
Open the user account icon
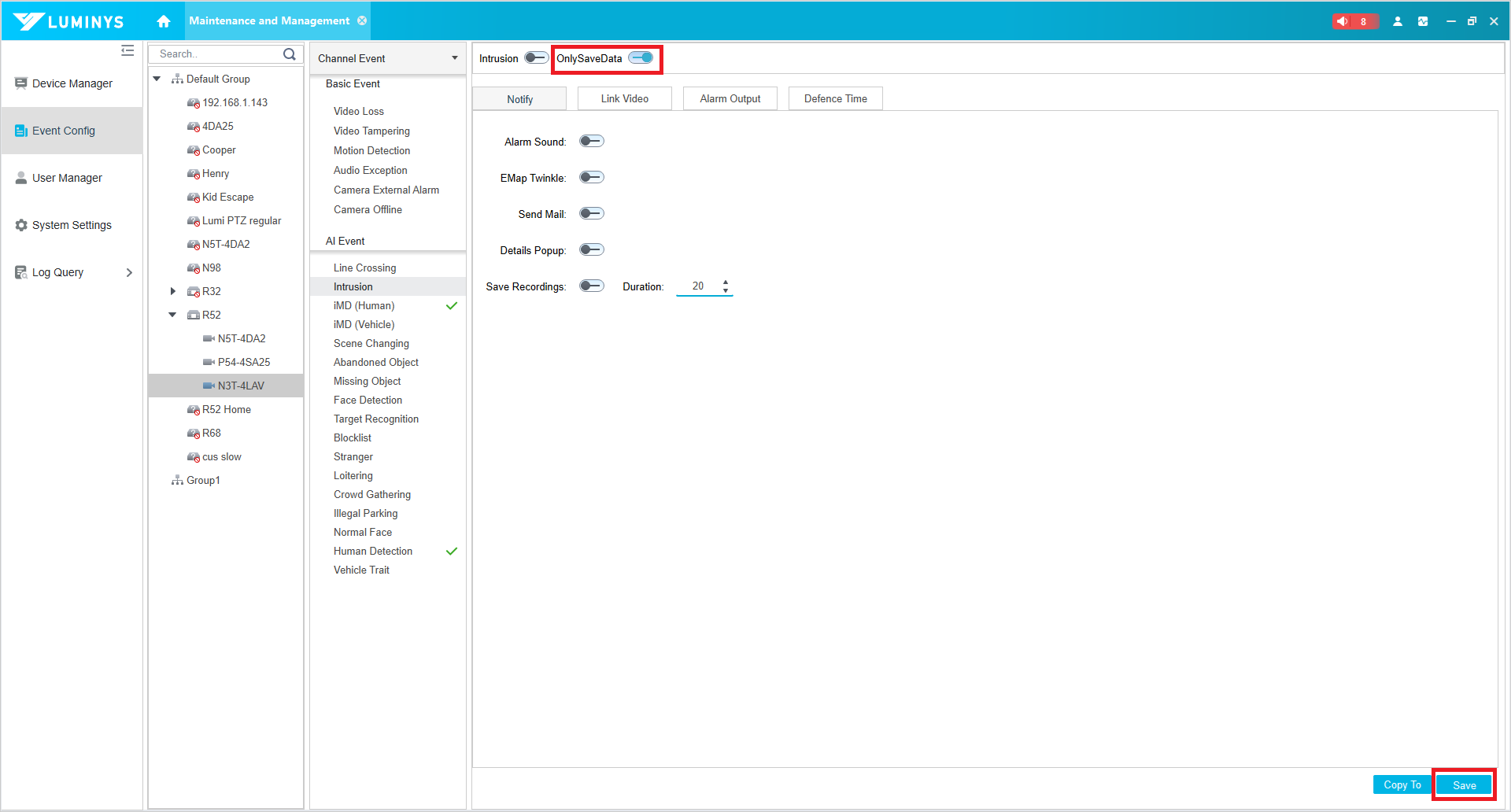click(x=1398, y=21)
